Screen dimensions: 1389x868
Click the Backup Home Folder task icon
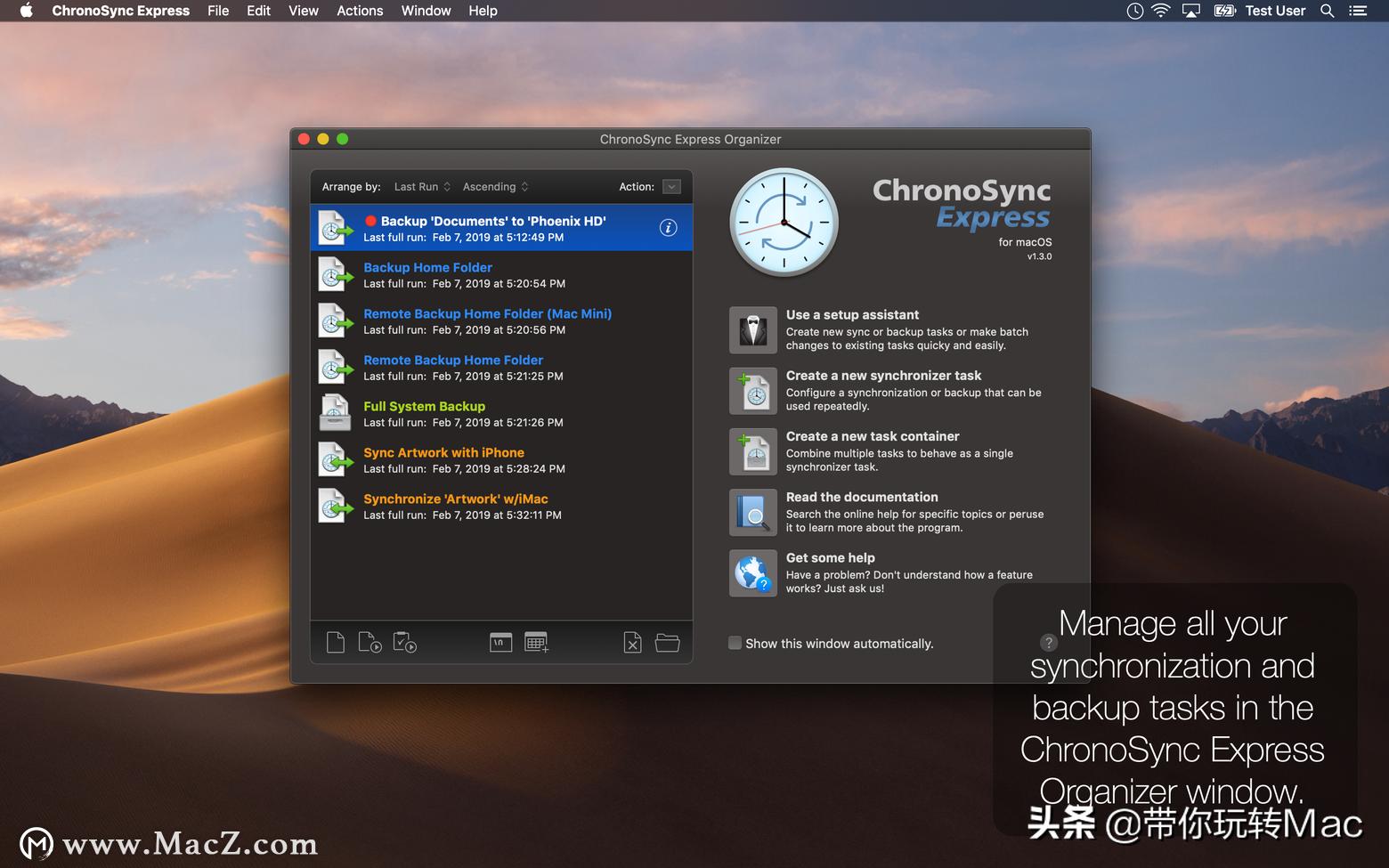coord(335,274)
